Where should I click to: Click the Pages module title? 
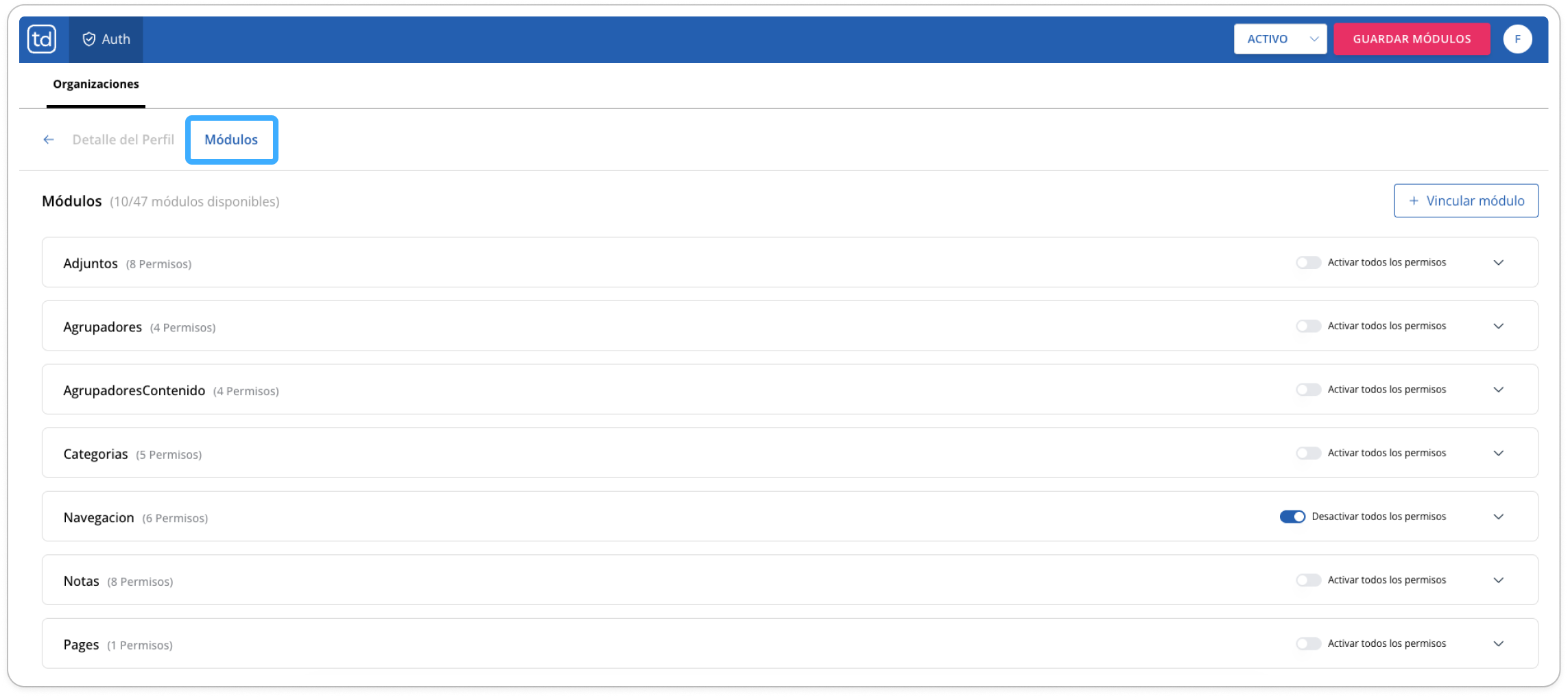(x=81, y=645)
